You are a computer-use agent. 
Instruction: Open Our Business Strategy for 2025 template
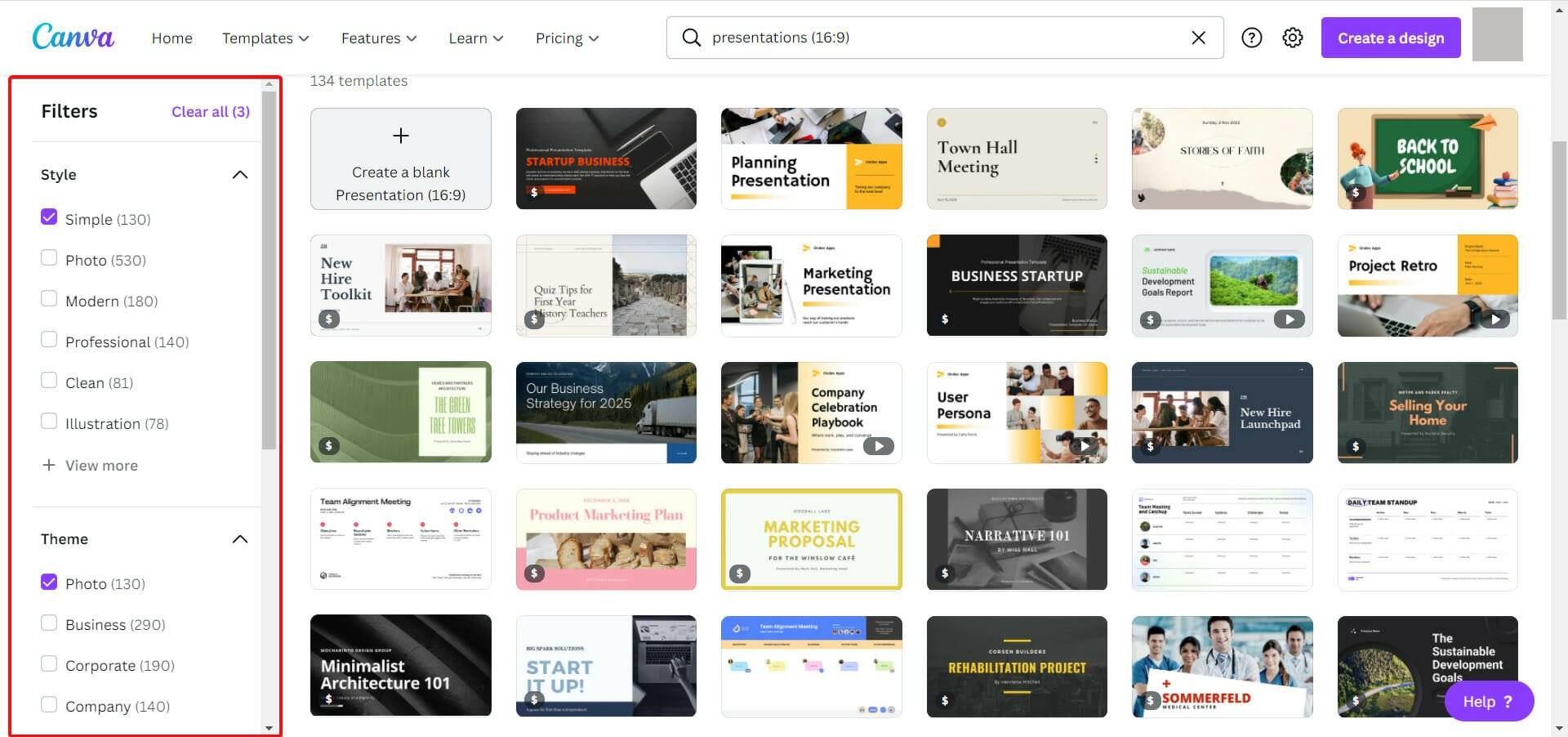click(x=606, y=413)
